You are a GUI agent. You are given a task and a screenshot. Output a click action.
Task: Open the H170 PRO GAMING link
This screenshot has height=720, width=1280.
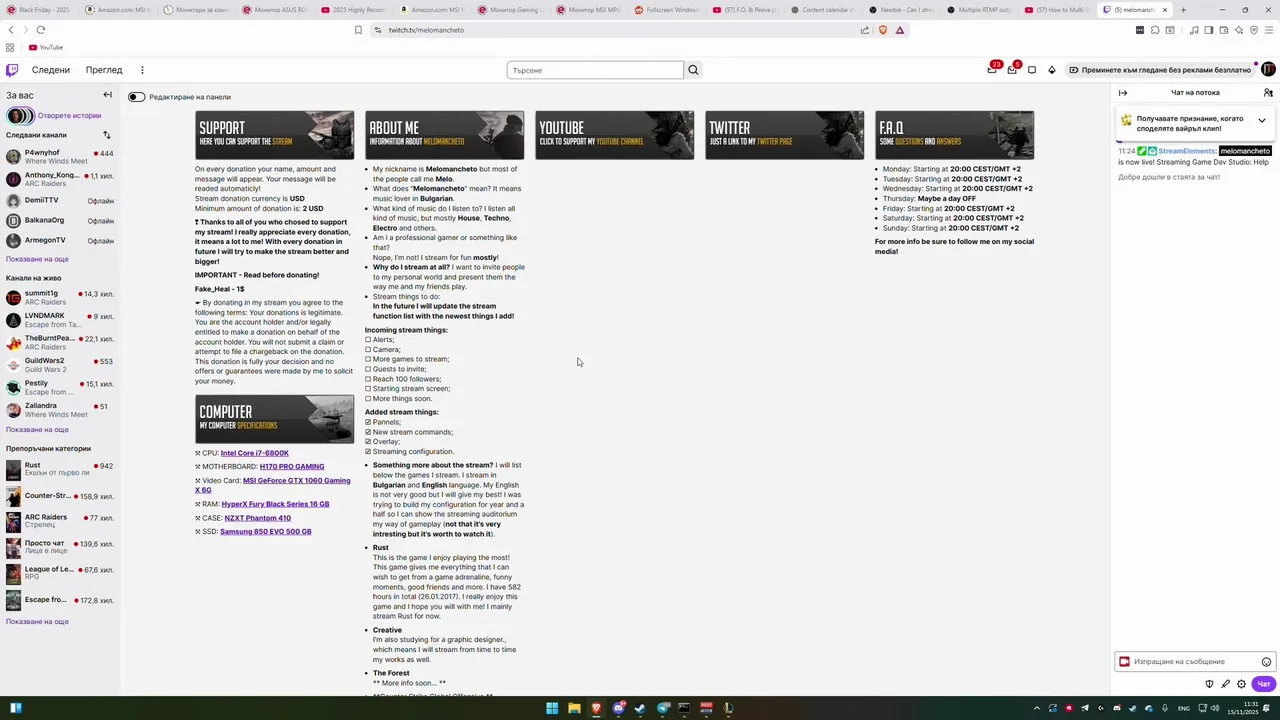(x=292, y=466)
